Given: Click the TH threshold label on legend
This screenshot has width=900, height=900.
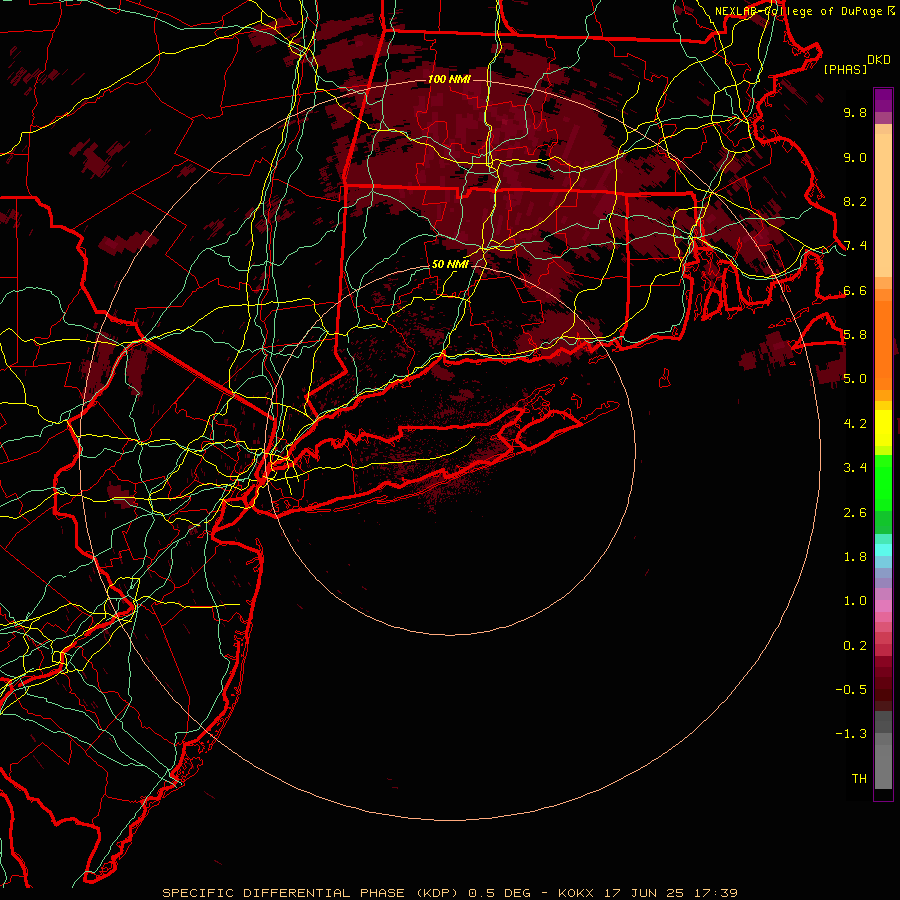Looking at the screenshot, I should coord(859,778).
